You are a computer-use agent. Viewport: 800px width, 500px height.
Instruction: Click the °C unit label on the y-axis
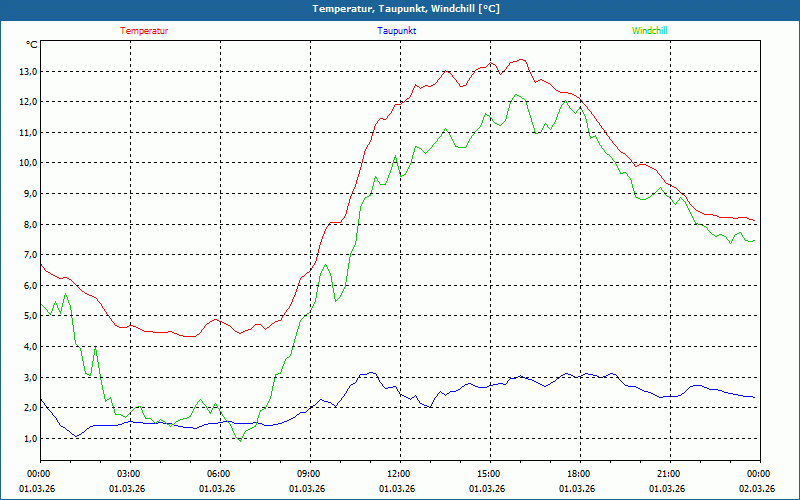pyautogui.click(x=32, y=45)
